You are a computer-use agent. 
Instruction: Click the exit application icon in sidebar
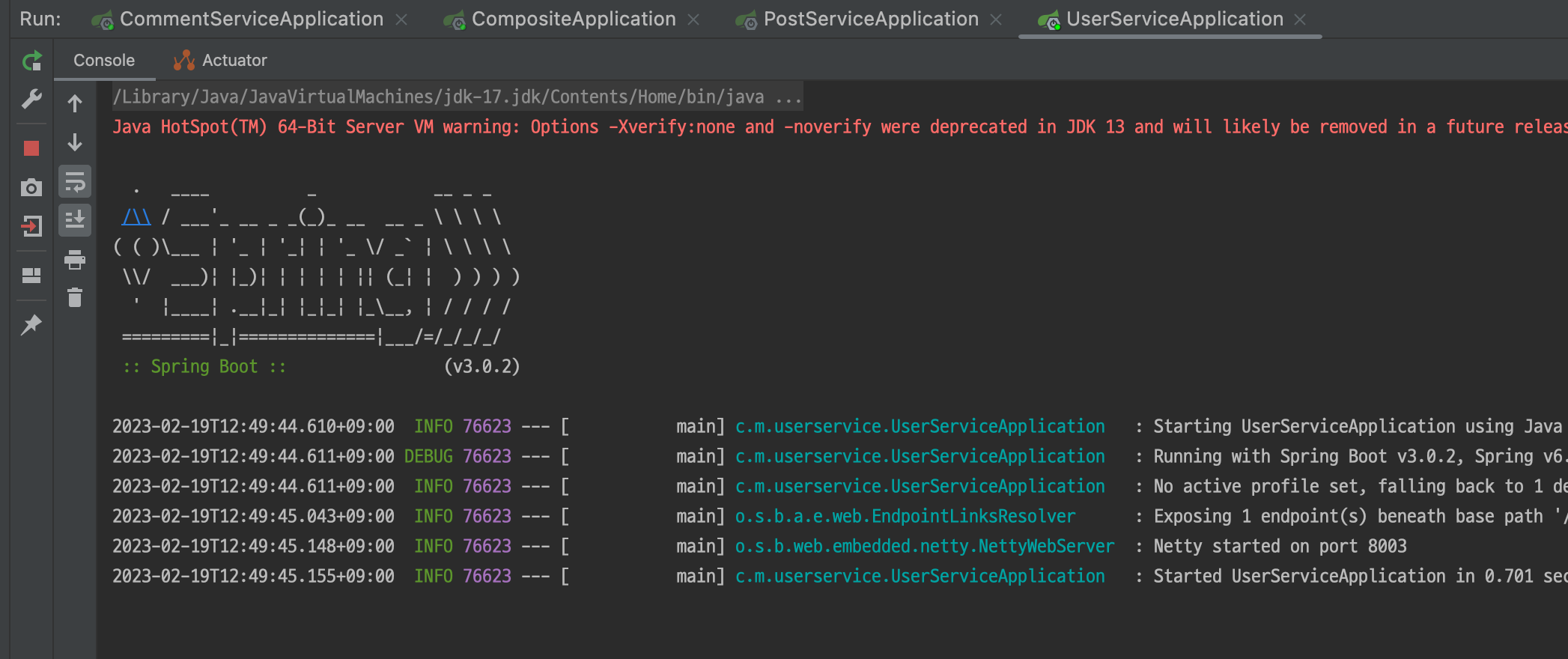[31, 226]
